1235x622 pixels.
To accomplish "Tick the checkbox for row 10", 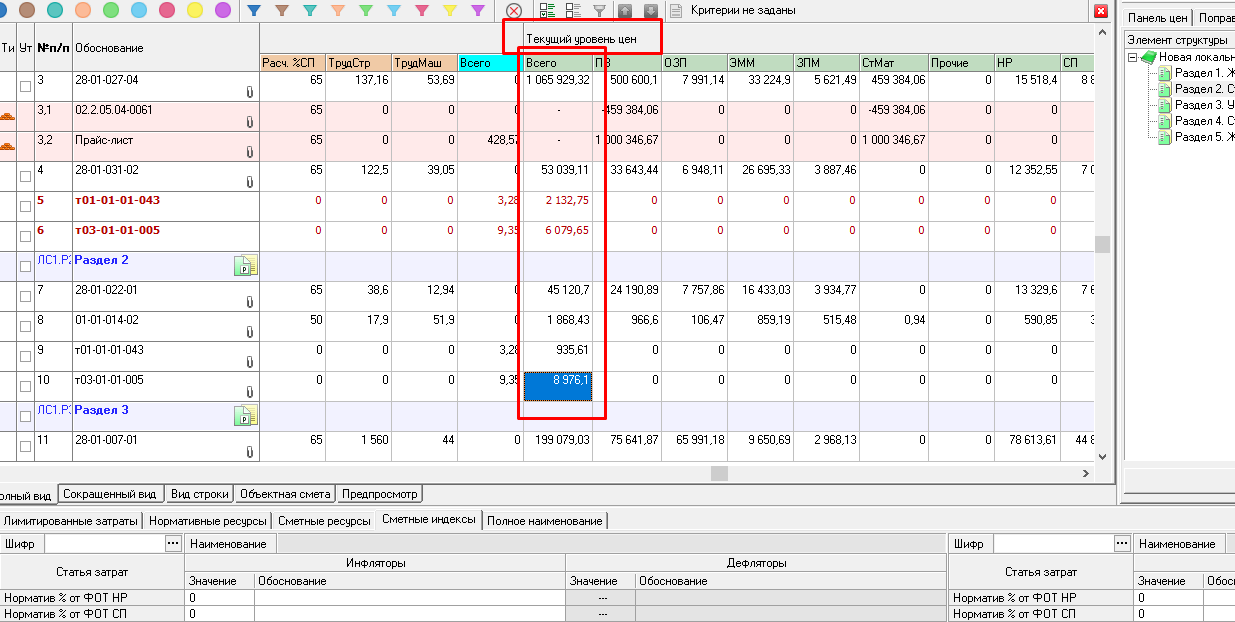I will point(26,386).
